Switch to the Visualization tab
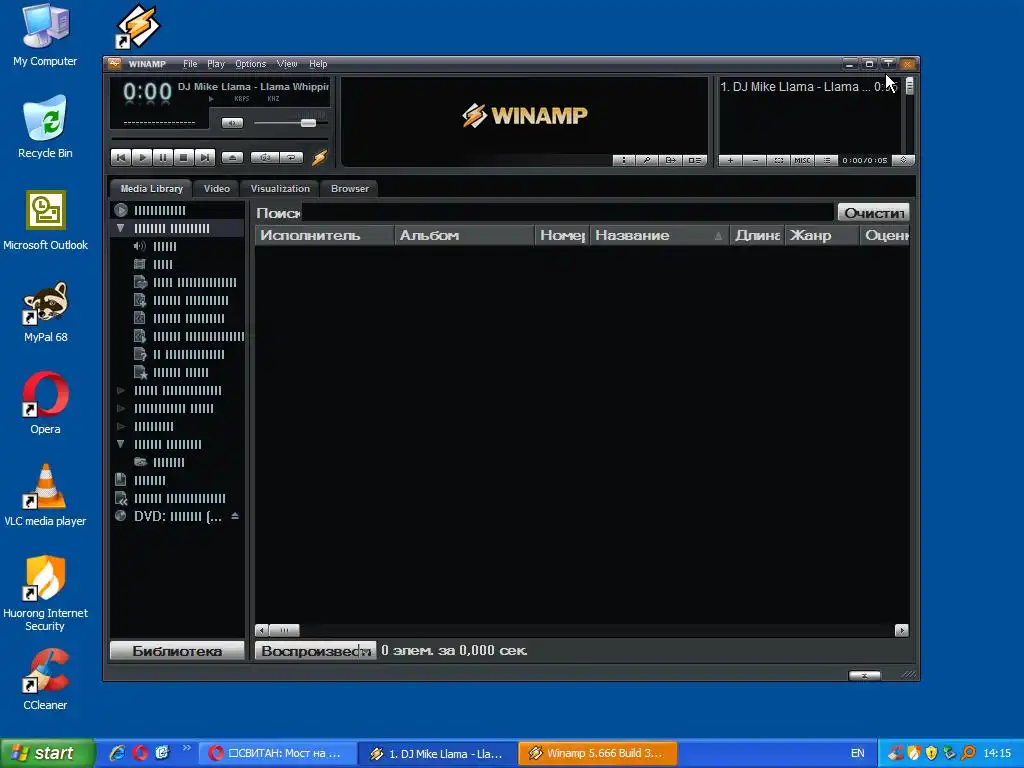 coord(280,188)
